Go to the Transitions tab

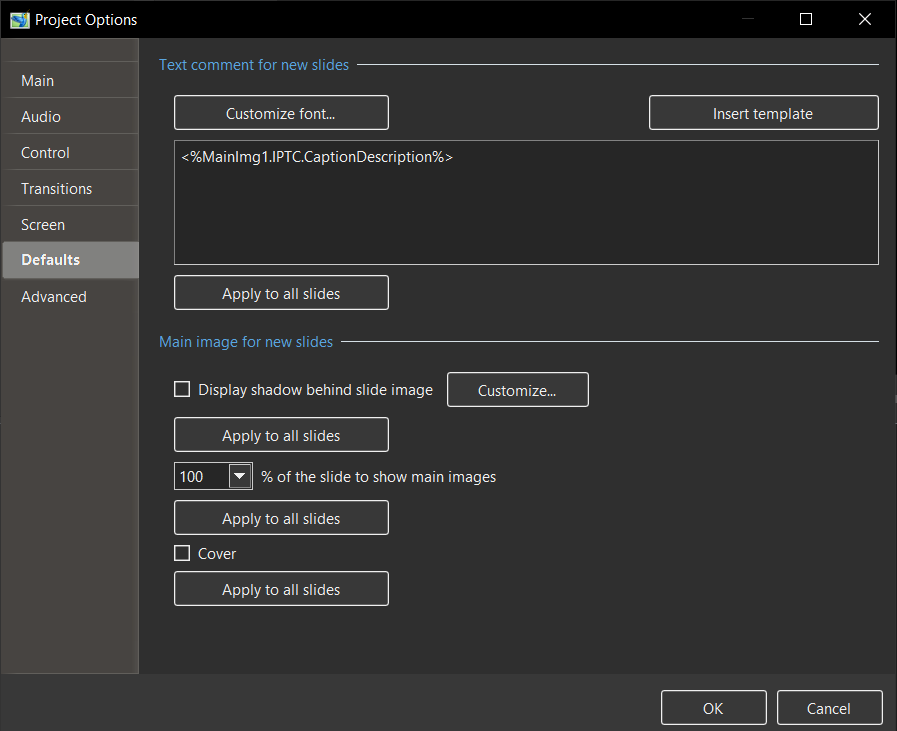tap(70, 189)
